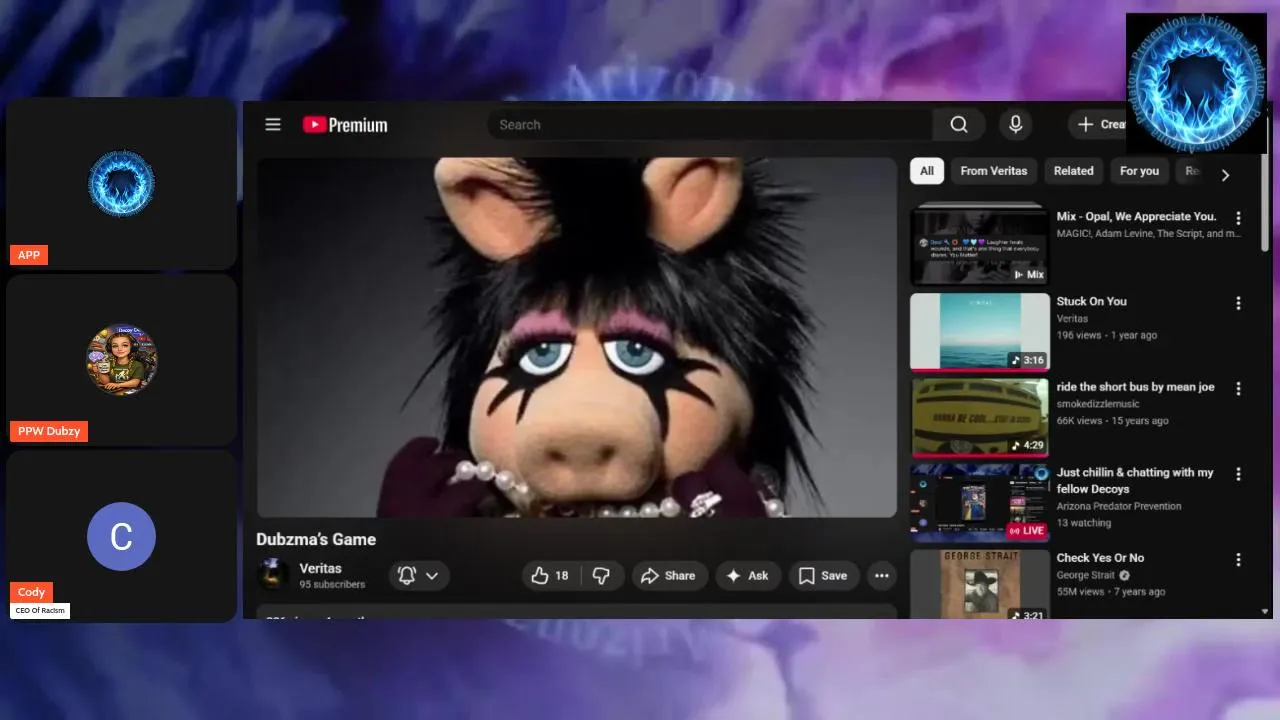Save video to playlist

823,575
